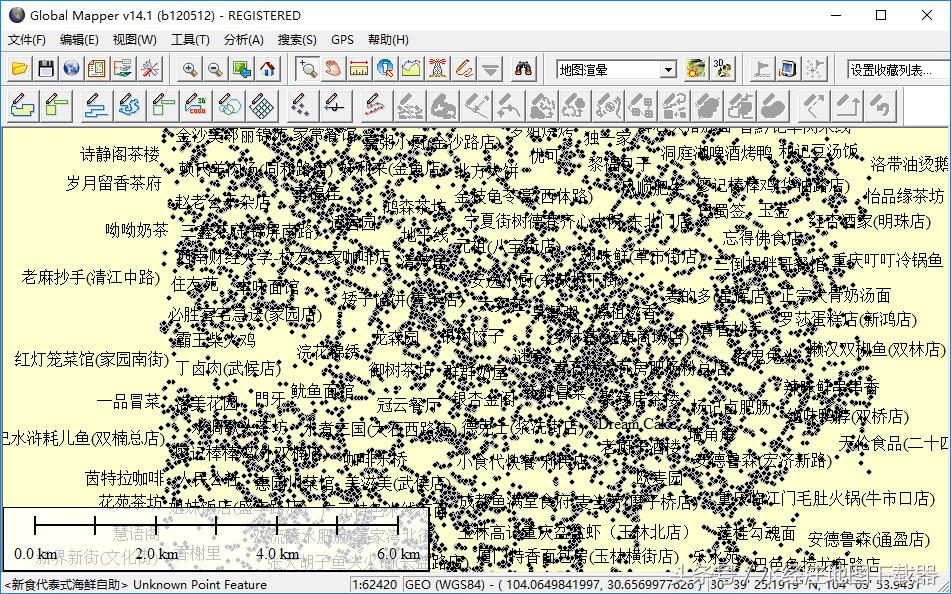Expand the 地图渲晕 shader dropdown
The image size is (951, 594).
(668, 70)
